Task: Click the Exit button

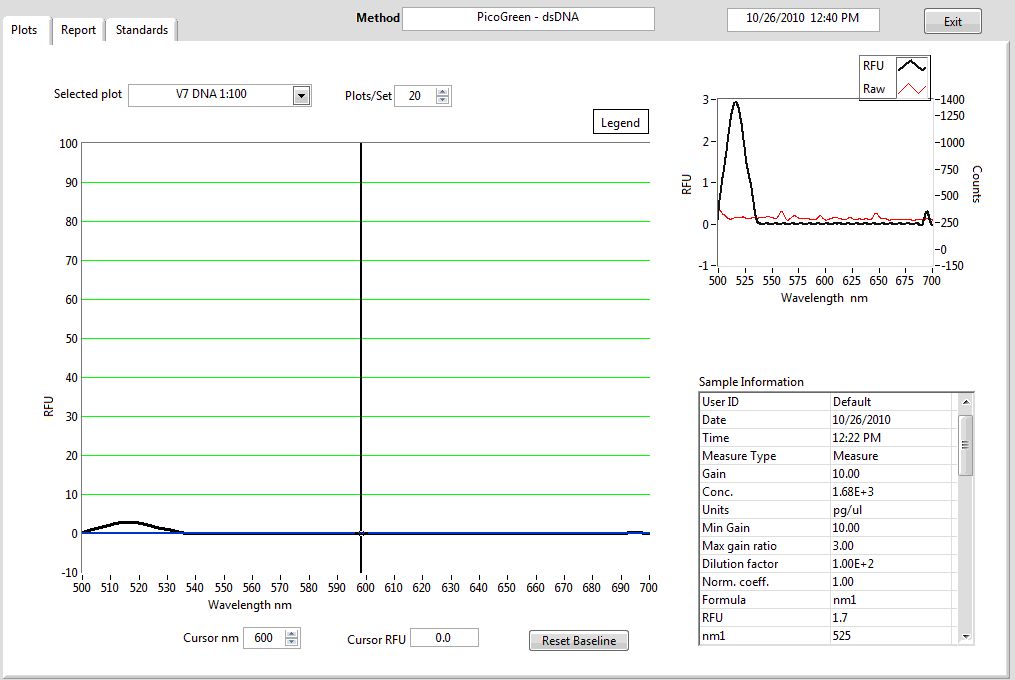Action: tap(952, 21)
